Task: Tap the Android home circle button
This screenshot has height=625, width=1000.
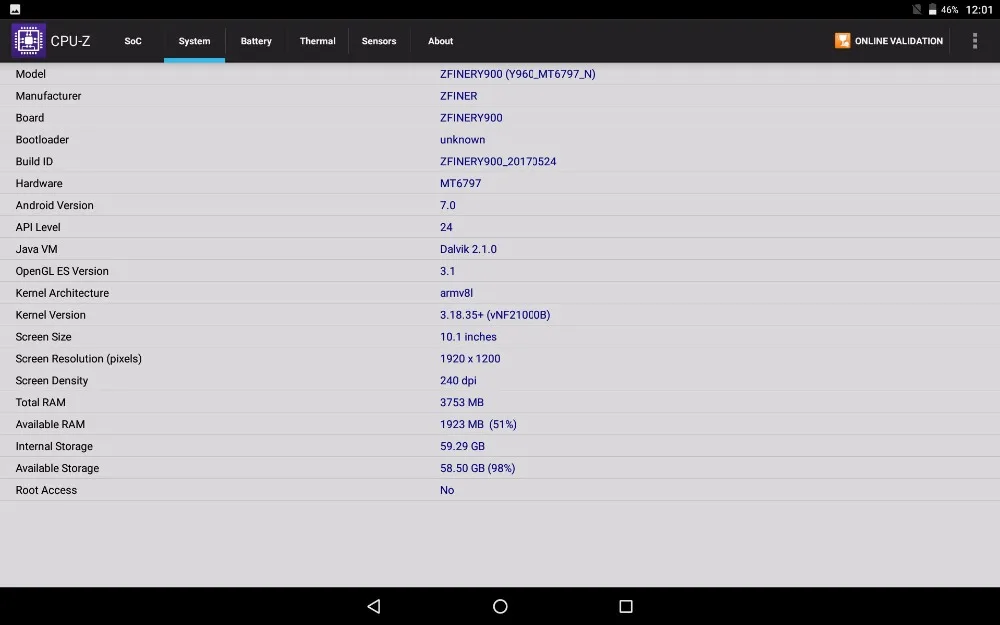Action: point(500,606)
